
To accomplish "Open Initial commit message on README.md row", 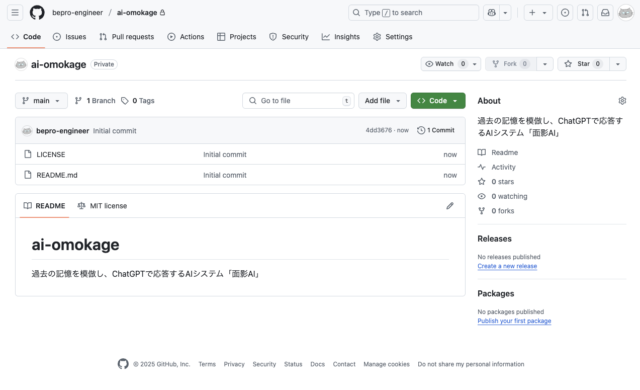I will click(x=225, y=175).
